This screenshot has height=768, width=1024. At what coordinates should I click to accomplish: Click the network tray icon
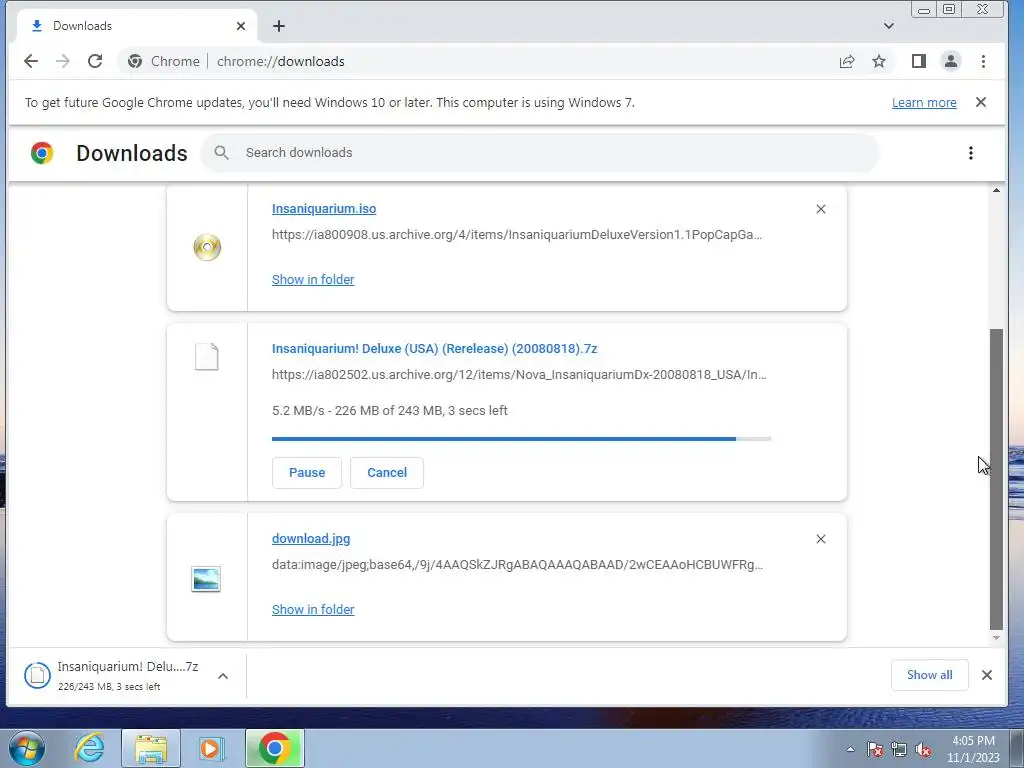(899, 750)
